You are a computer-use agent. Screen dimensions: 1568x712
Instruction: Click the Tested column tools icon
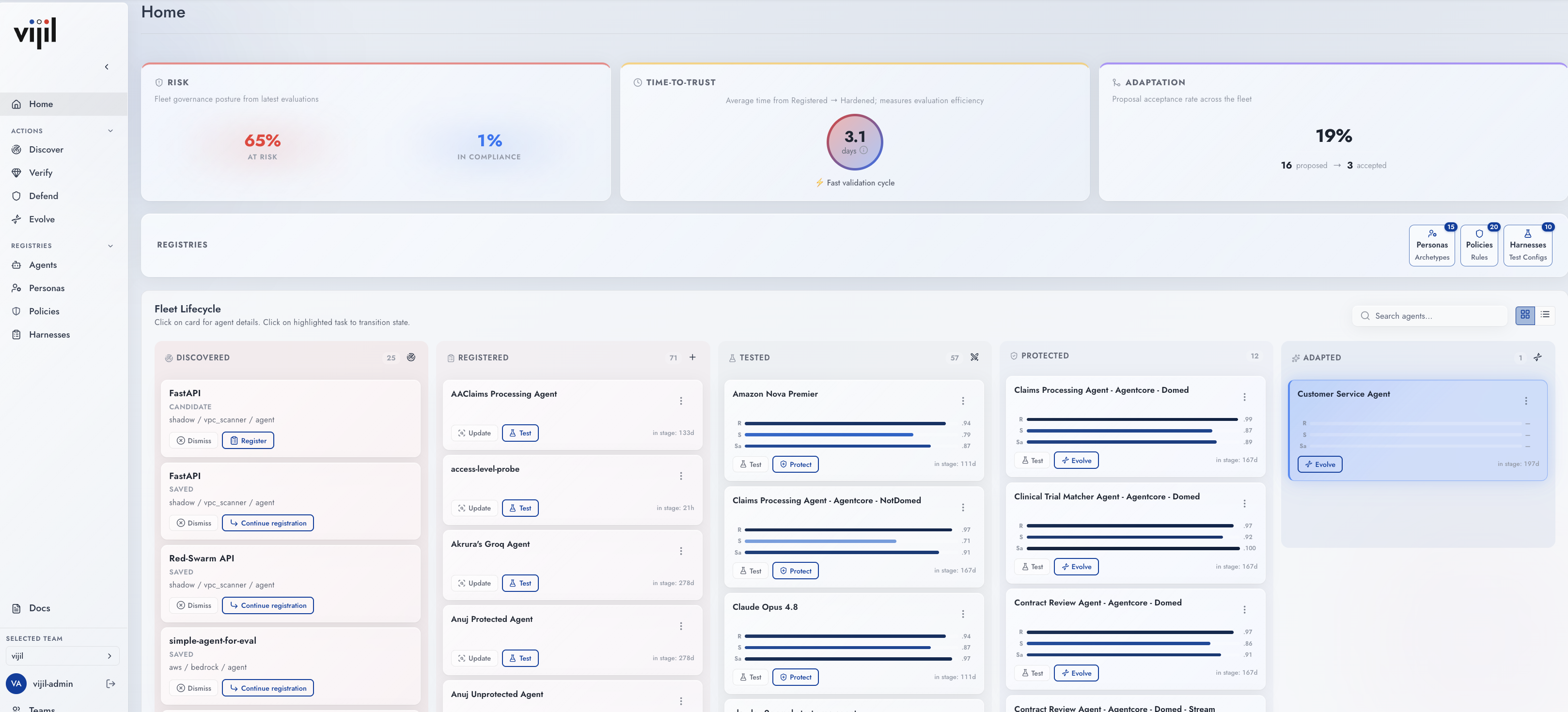(974, 358)
